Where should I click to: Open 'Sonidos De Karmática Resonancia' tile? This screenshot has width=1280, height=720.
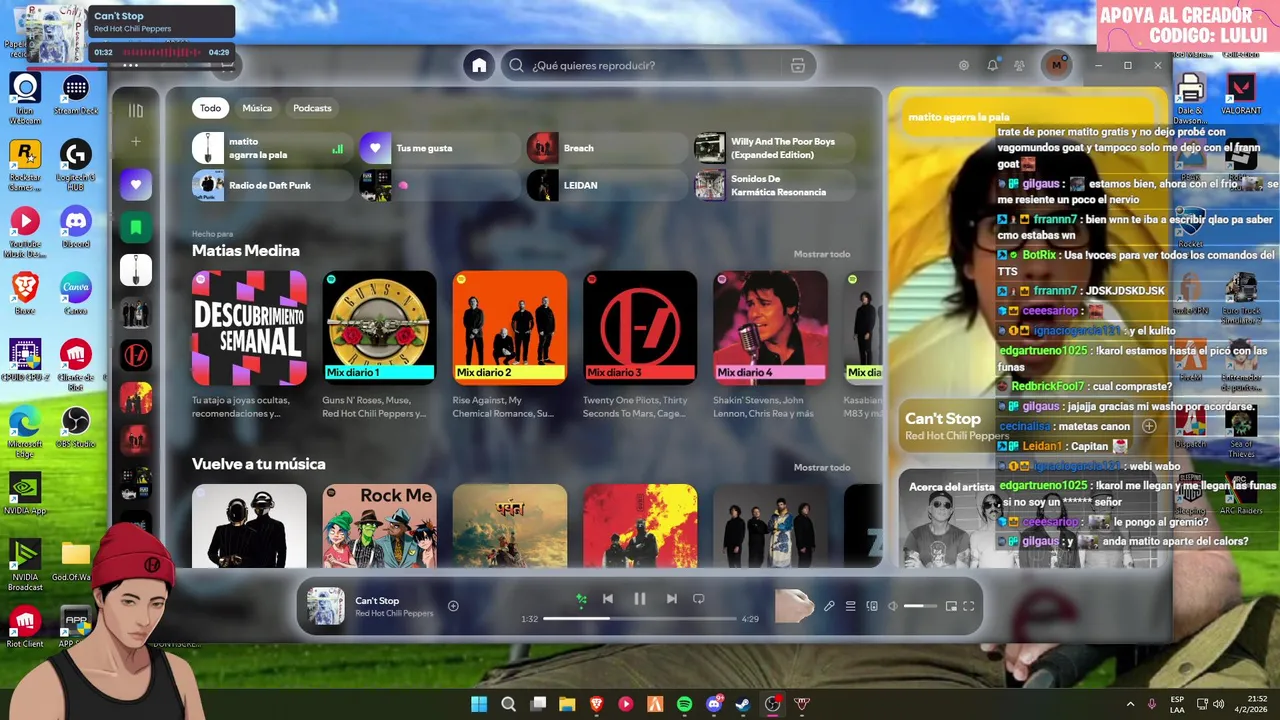pos(775,185)
